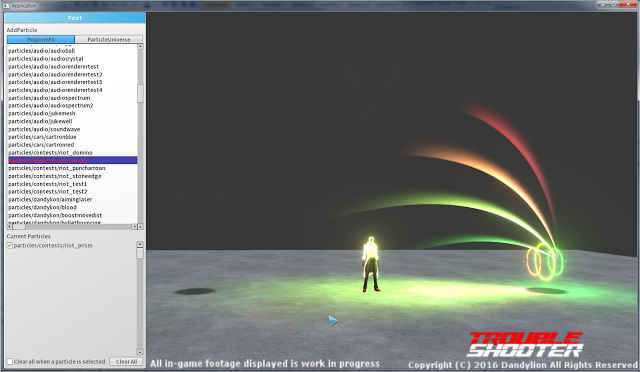The height and width of the screenshot is (372, 640).
Task: Click the glowing character in the viewport
Action: pos(371,264)
